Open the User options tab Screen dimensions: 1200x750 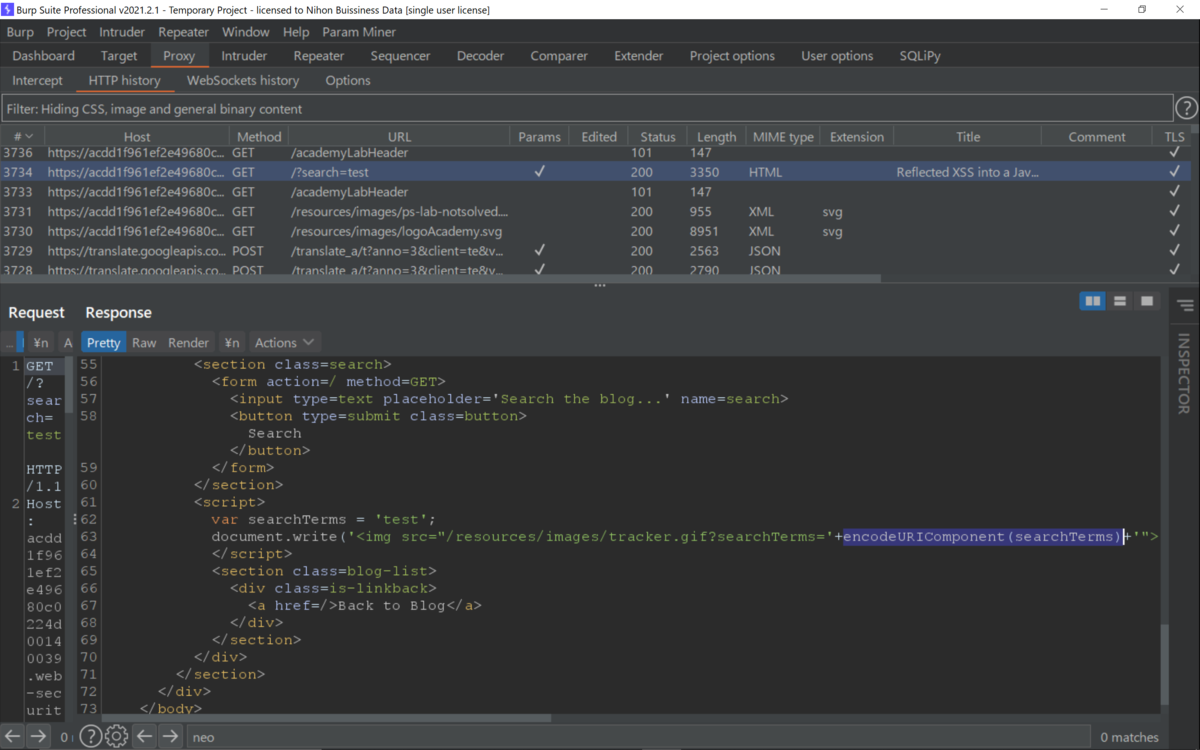pos(837,56)
